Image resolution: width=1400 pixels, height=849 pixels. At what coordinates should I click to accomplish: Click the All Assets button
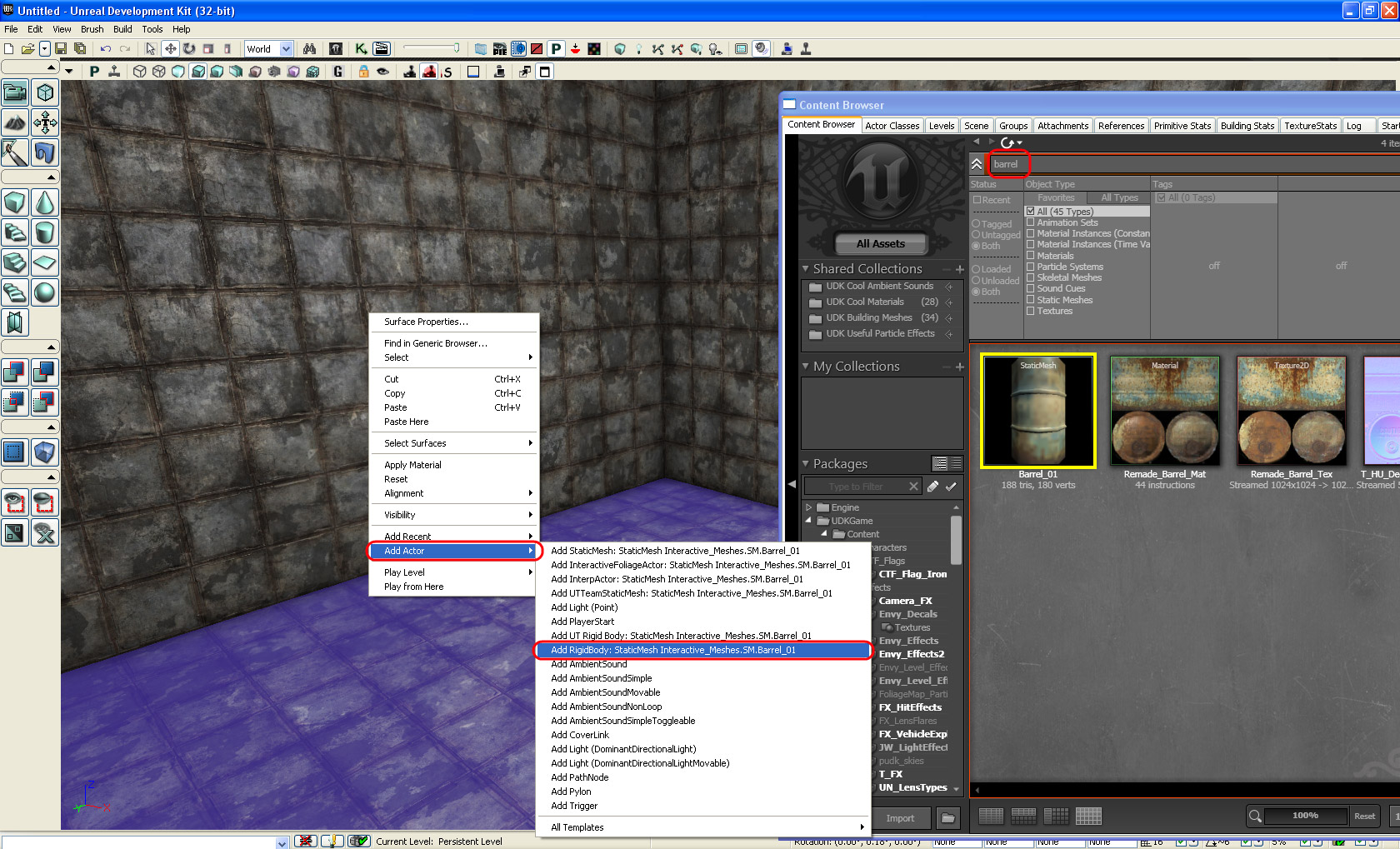pos(881,243)
